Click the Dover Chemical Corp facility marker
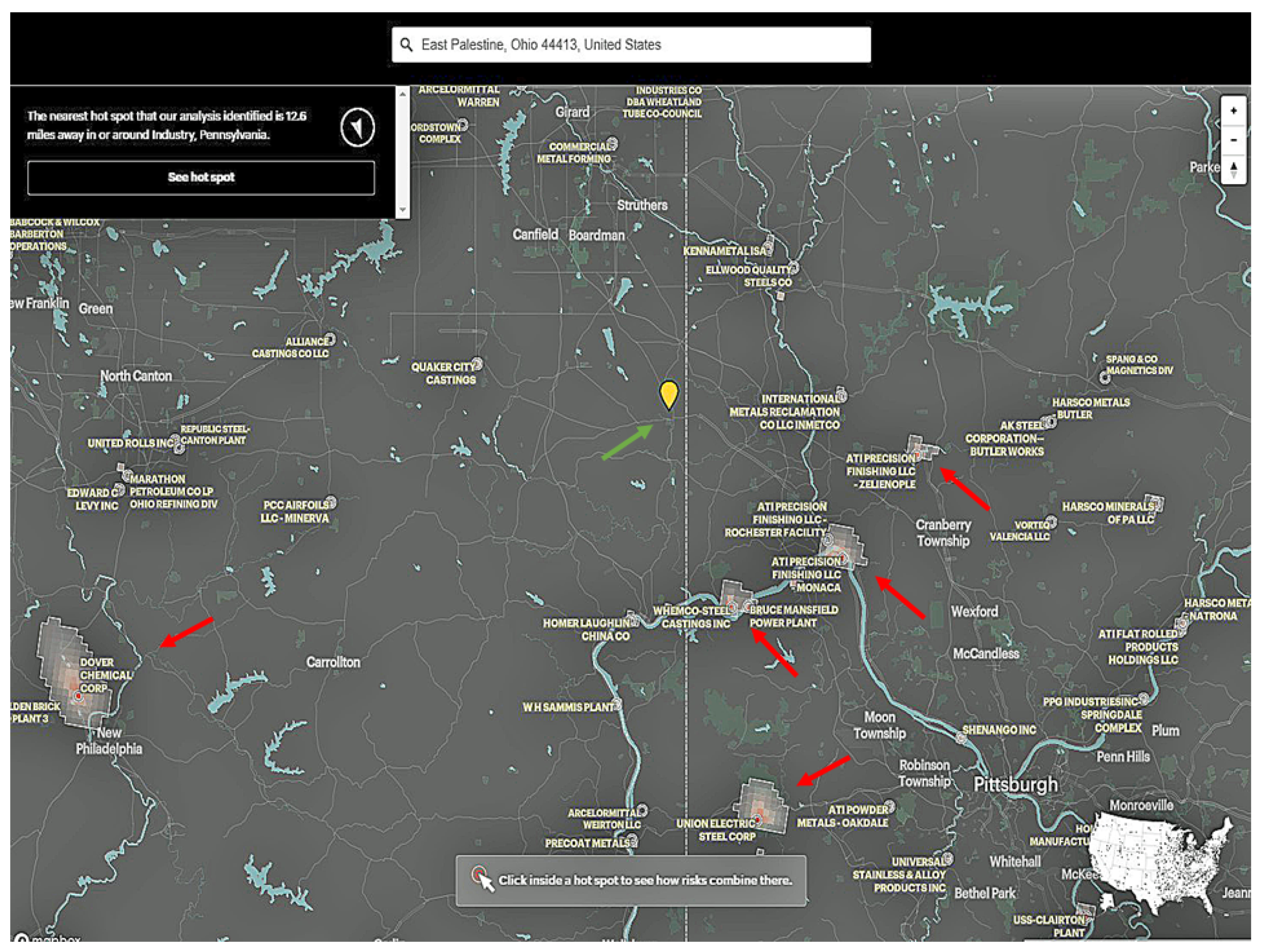Screen dimensions: 1262x952 click(x=78, y=696)
